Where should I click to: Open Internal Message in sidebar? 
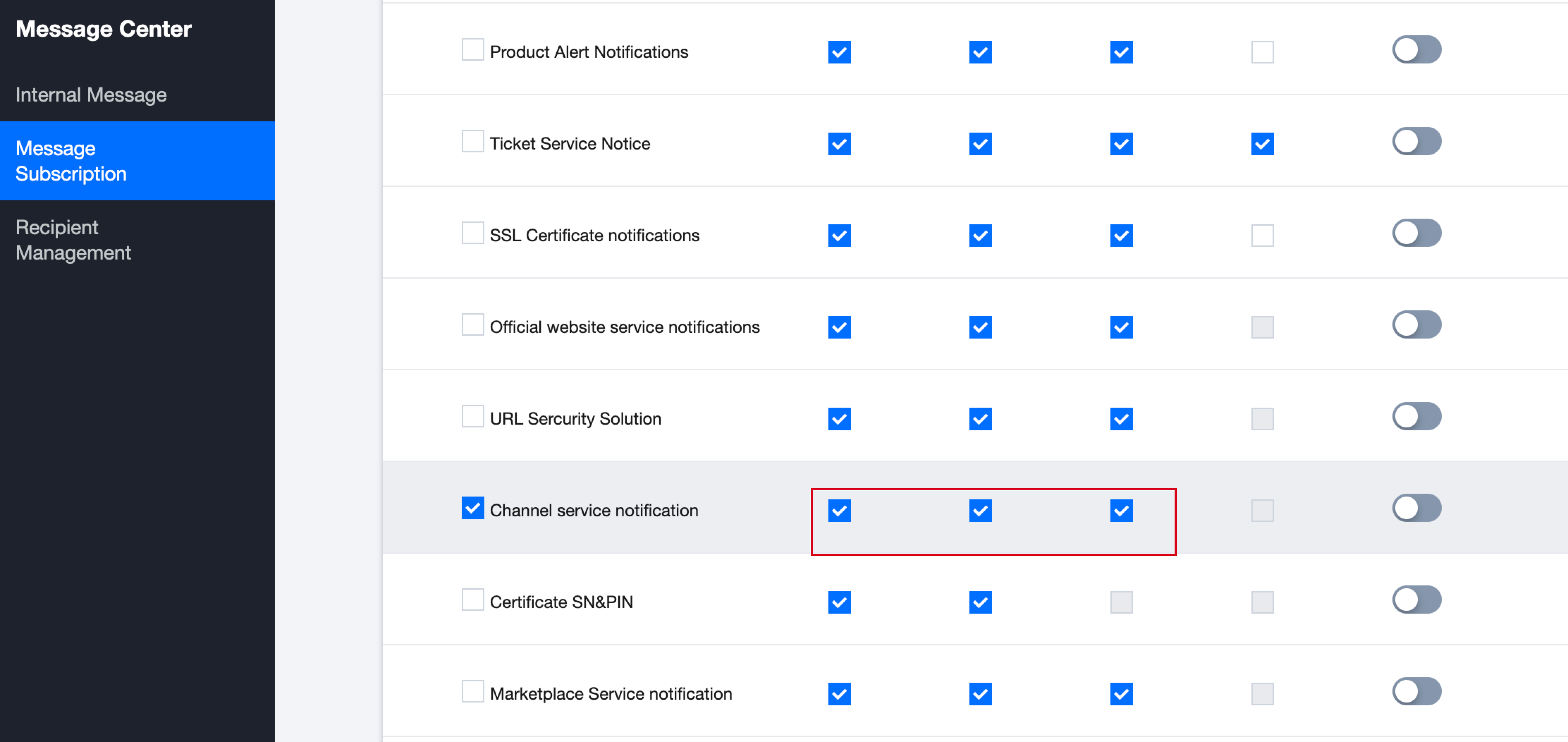pyautogui.click(x=91, y=95)
